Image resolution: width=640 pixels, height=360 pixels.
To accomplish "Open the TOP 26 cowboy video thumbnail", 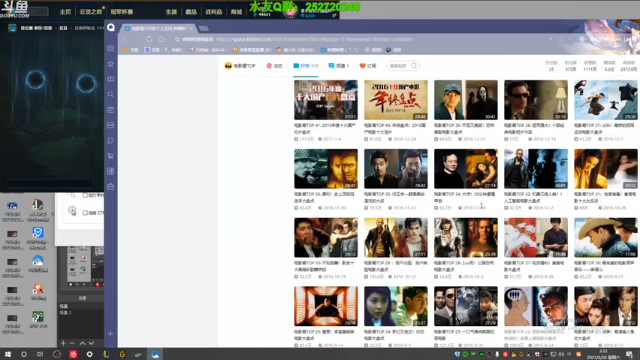I will pos(606,237).
